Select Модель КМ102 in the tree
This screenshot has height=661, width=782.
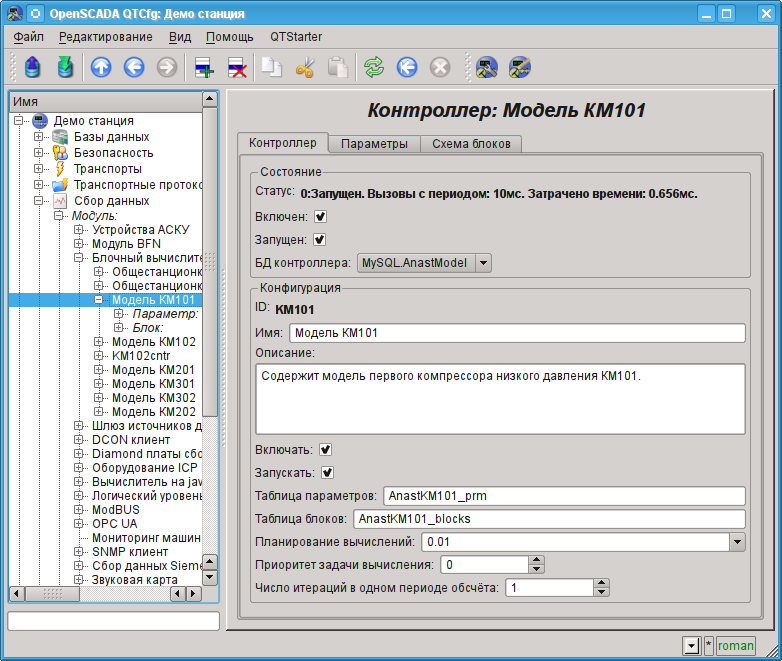click(x=153, y=341)
